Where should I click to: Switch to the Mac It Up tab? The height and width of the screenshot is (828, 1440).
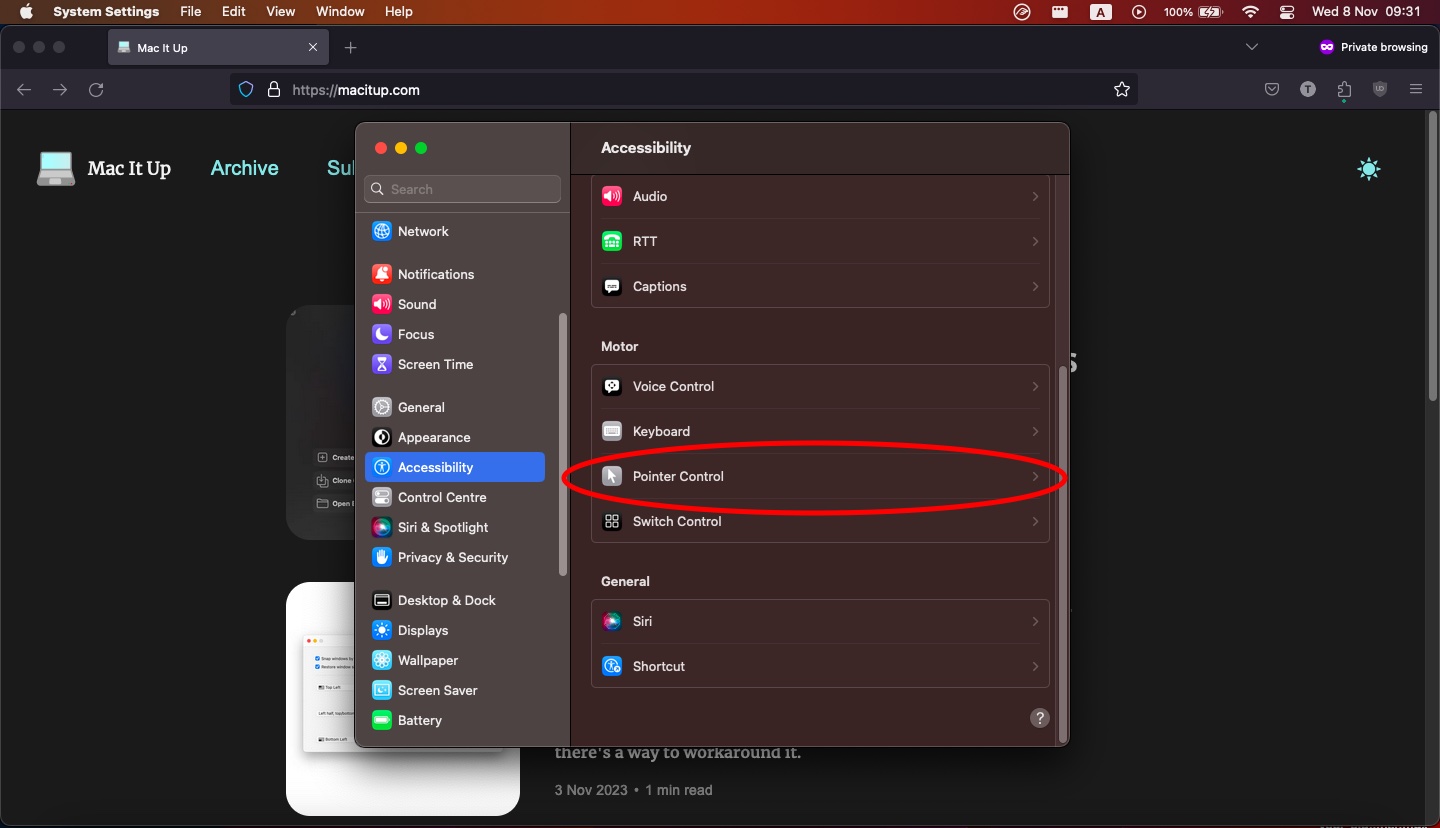pyautogui.click(x=210, y=48)
